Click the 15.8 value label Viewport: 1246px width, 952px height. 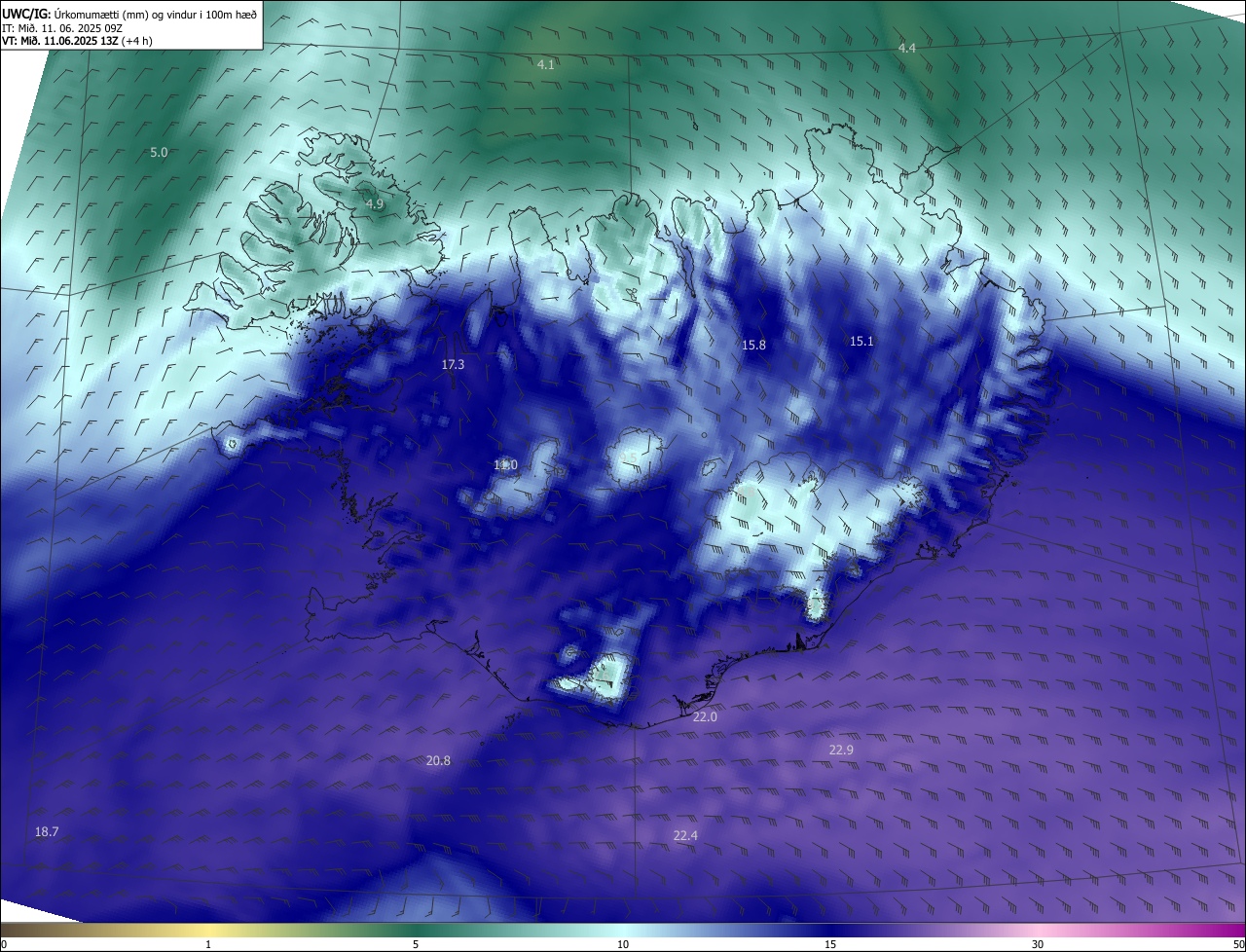[x=753, y=346]
